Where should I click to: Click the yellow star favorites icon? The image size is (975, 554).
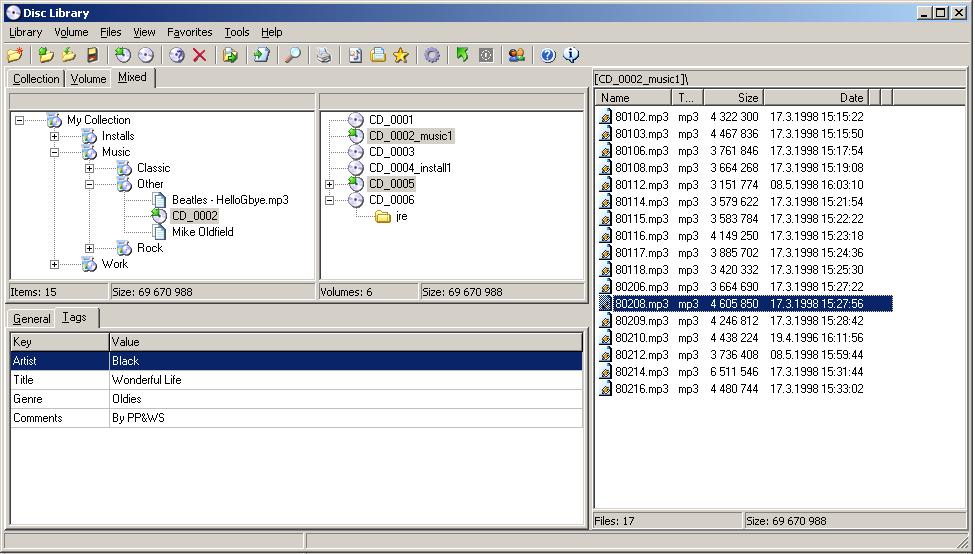point(401,55)
